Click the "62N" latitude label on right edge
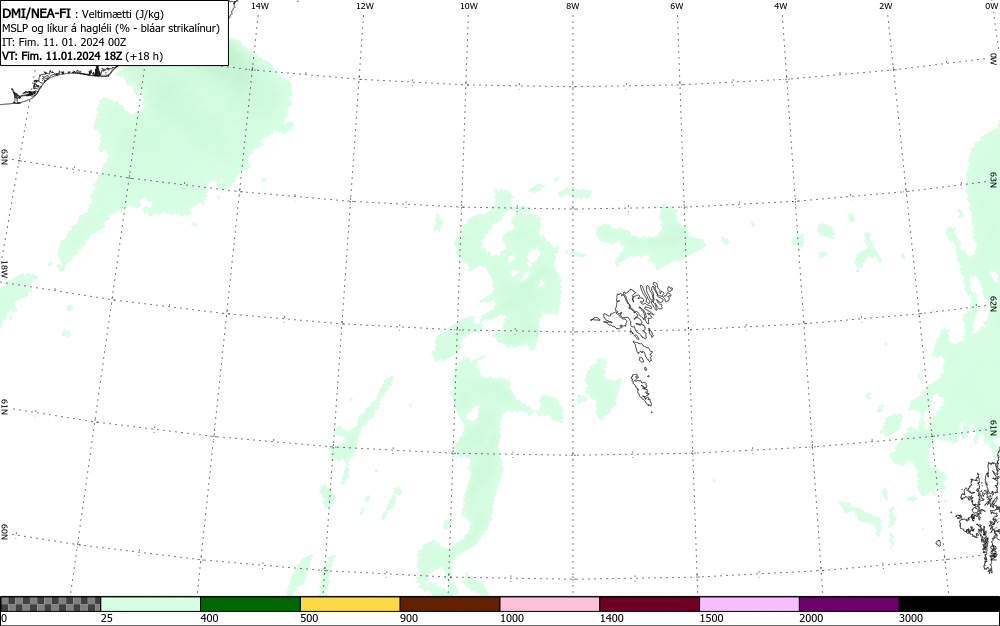 coord(994,303)
